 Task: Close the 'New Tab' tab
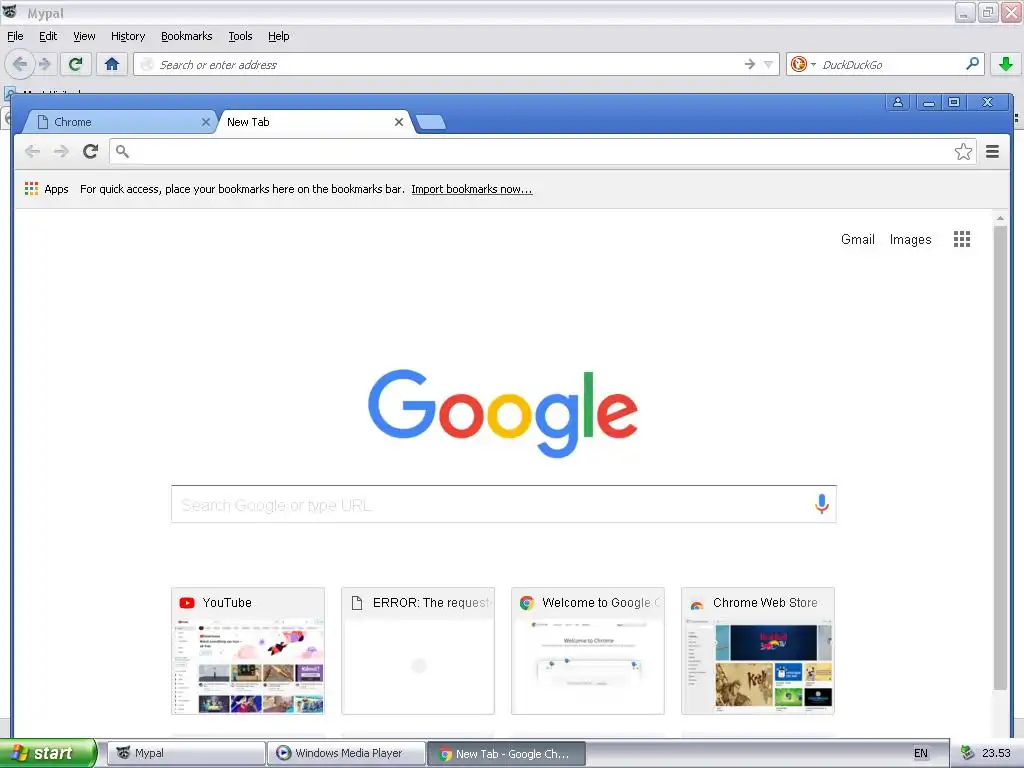click(398, 122)
